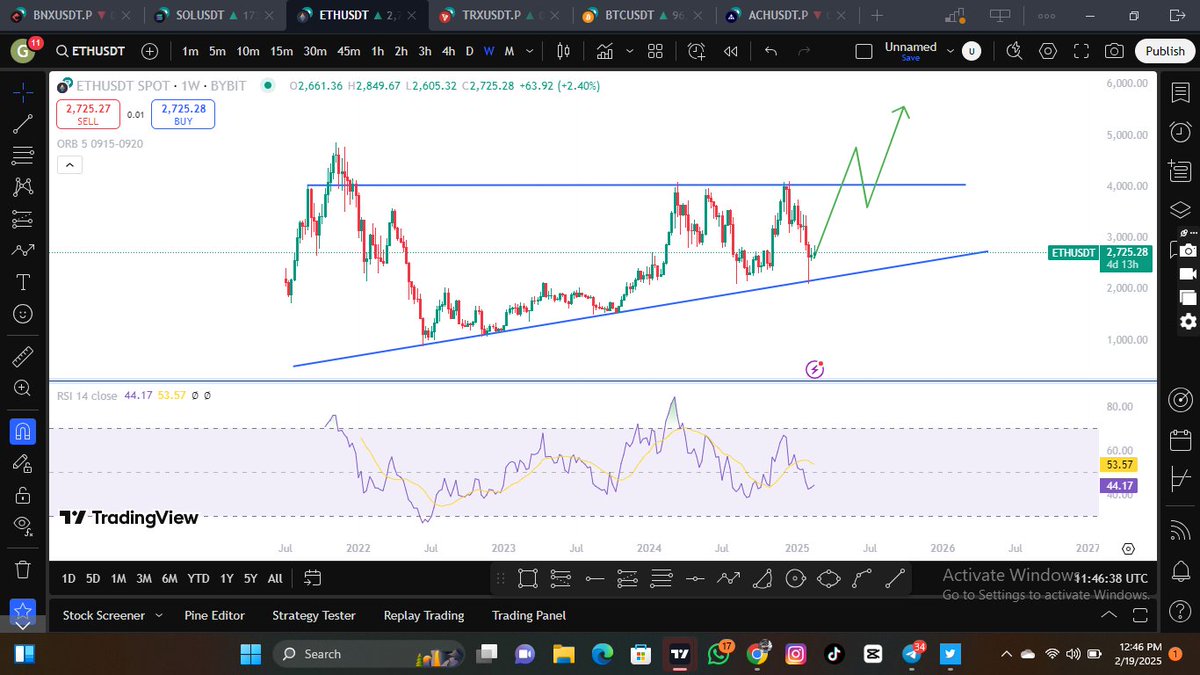Open chart settings hexagon icon
Screen dimensions: 1200x675
pos(1048,52)
